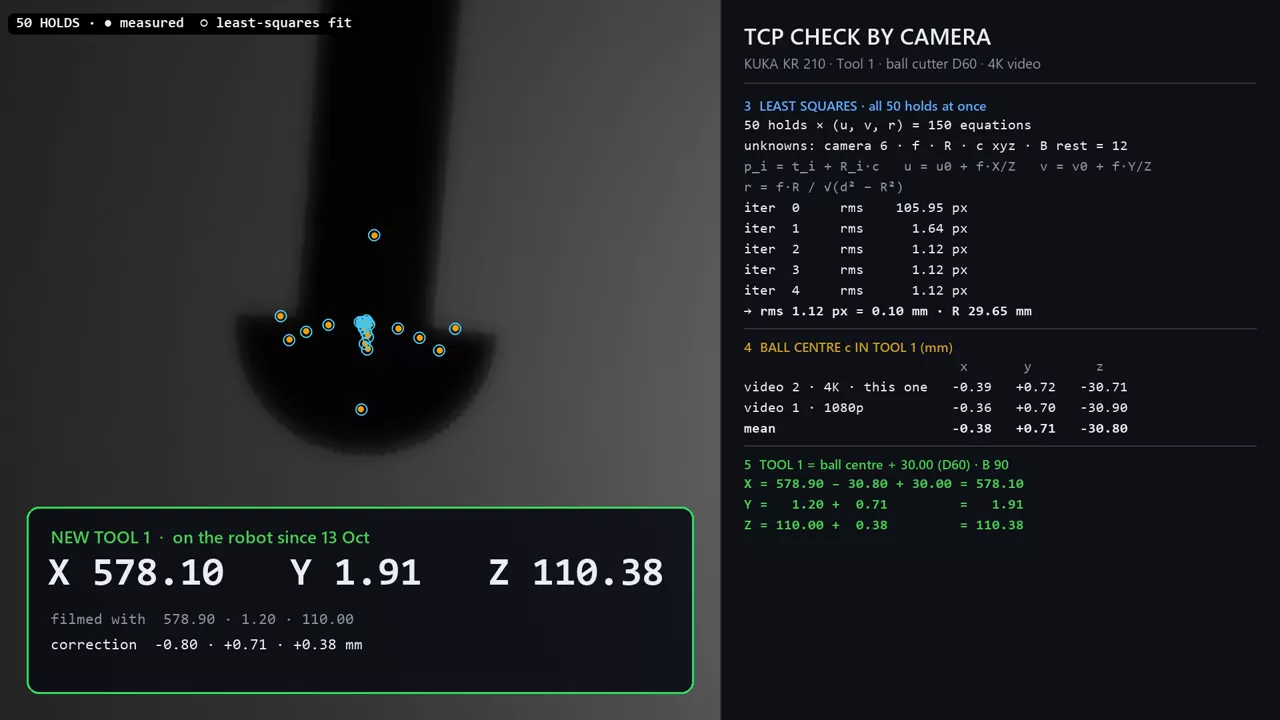
Task: Select the '5 TOOL 1 = ball centre + 30.00' heading
Action: (876, 465)
